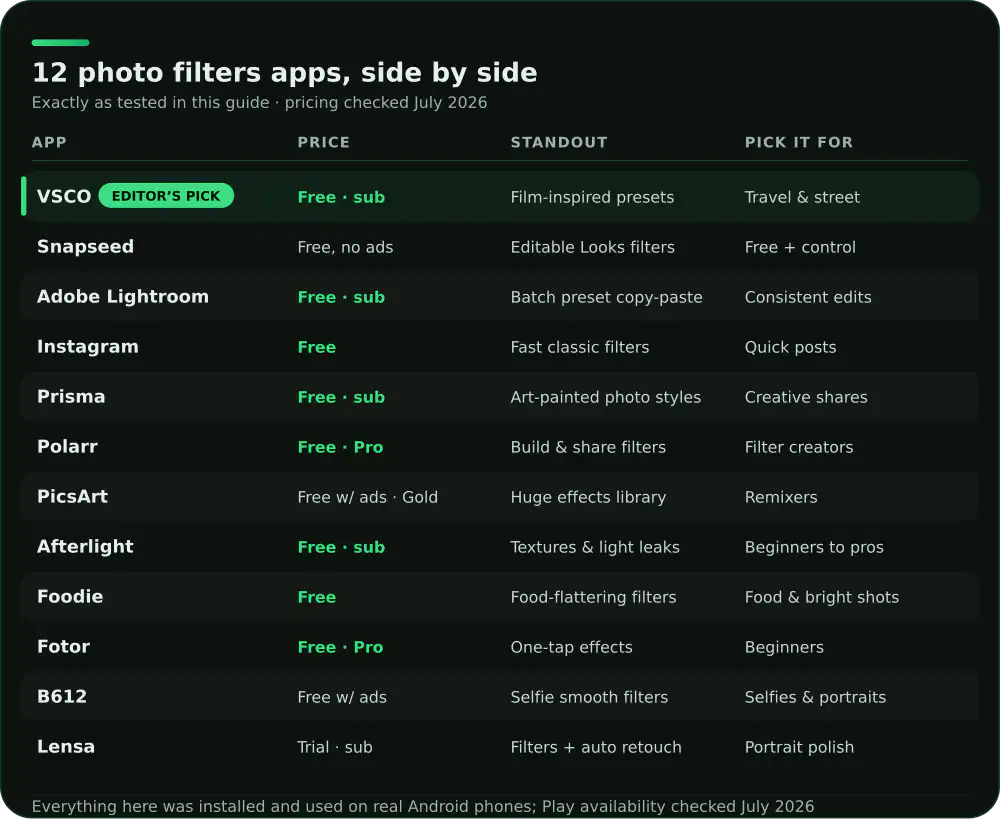Click 'Film-inspired presets' standout text
1000x819 pixels.
(x=592, y=197)
